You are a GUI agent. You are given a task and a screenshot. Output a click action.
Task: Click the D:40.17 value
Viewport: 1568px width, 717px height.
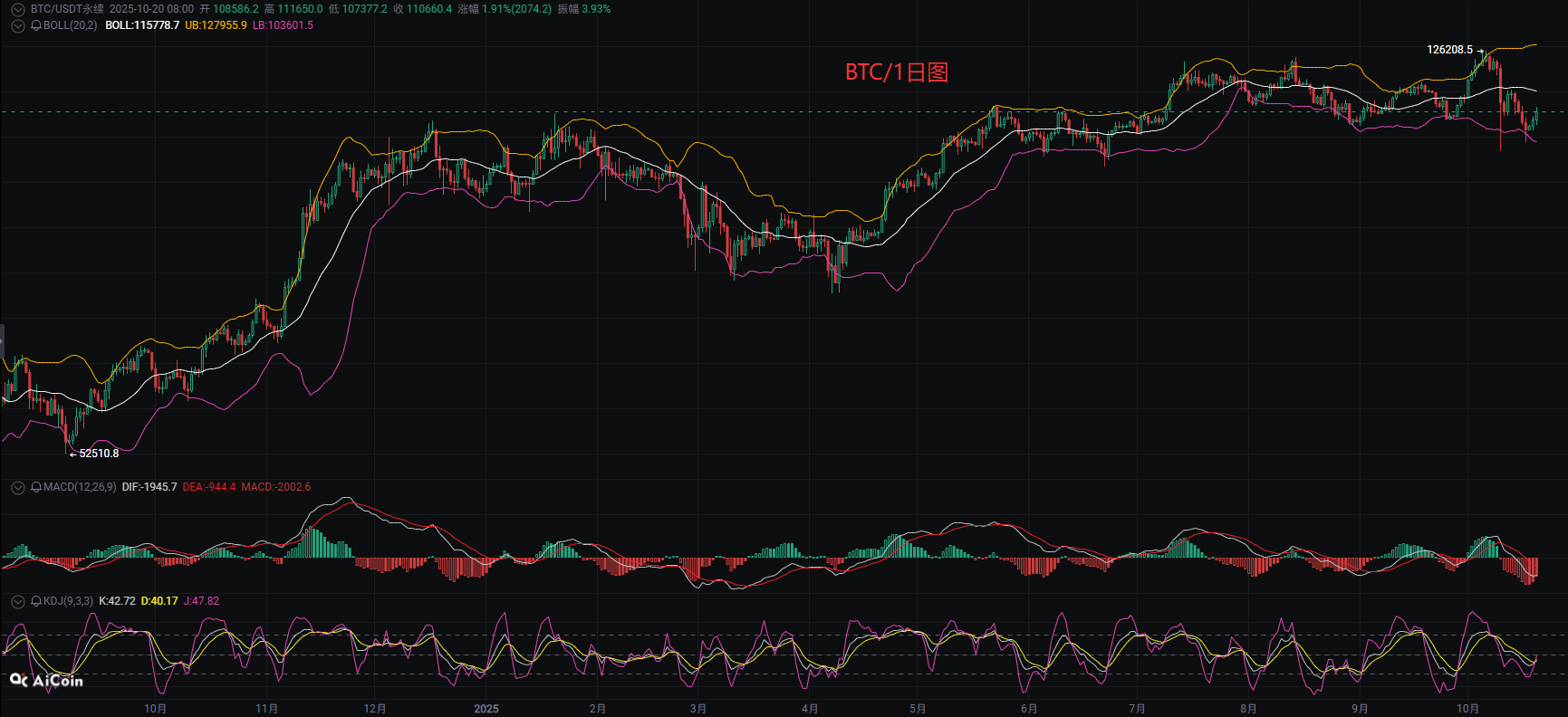point(159,601)
